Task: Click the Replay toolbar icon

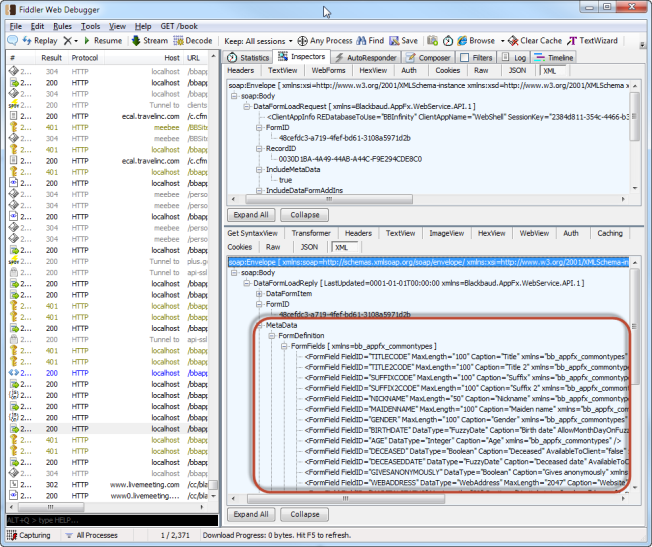Action: click(x=25, y=41)
